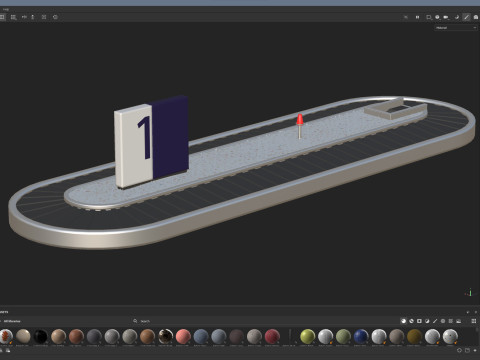Click the four-corner frame icon in top bar
Viewport: 480px width, 360px height.
(44, 17)
